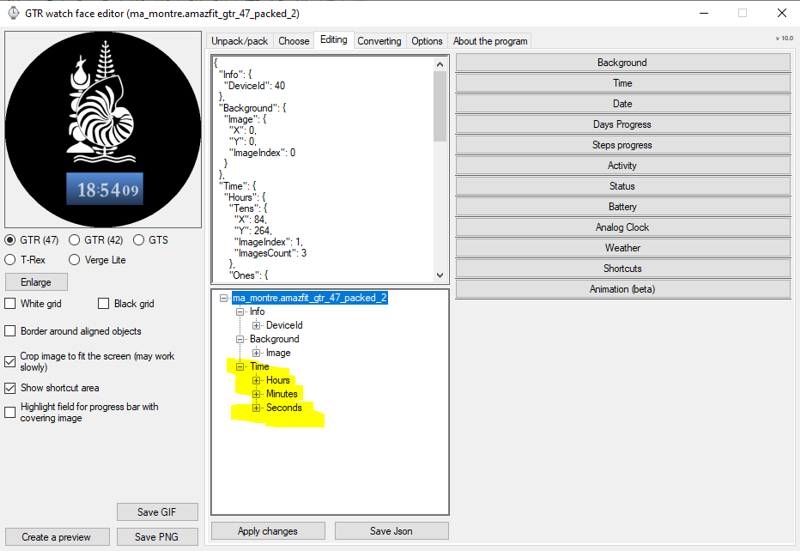The image size is (800, 551).
Task: Select the ma_montre.amazfit_gtr_47_packed_2 tree item
Action: pyautogui.click(x=310, y=298)
